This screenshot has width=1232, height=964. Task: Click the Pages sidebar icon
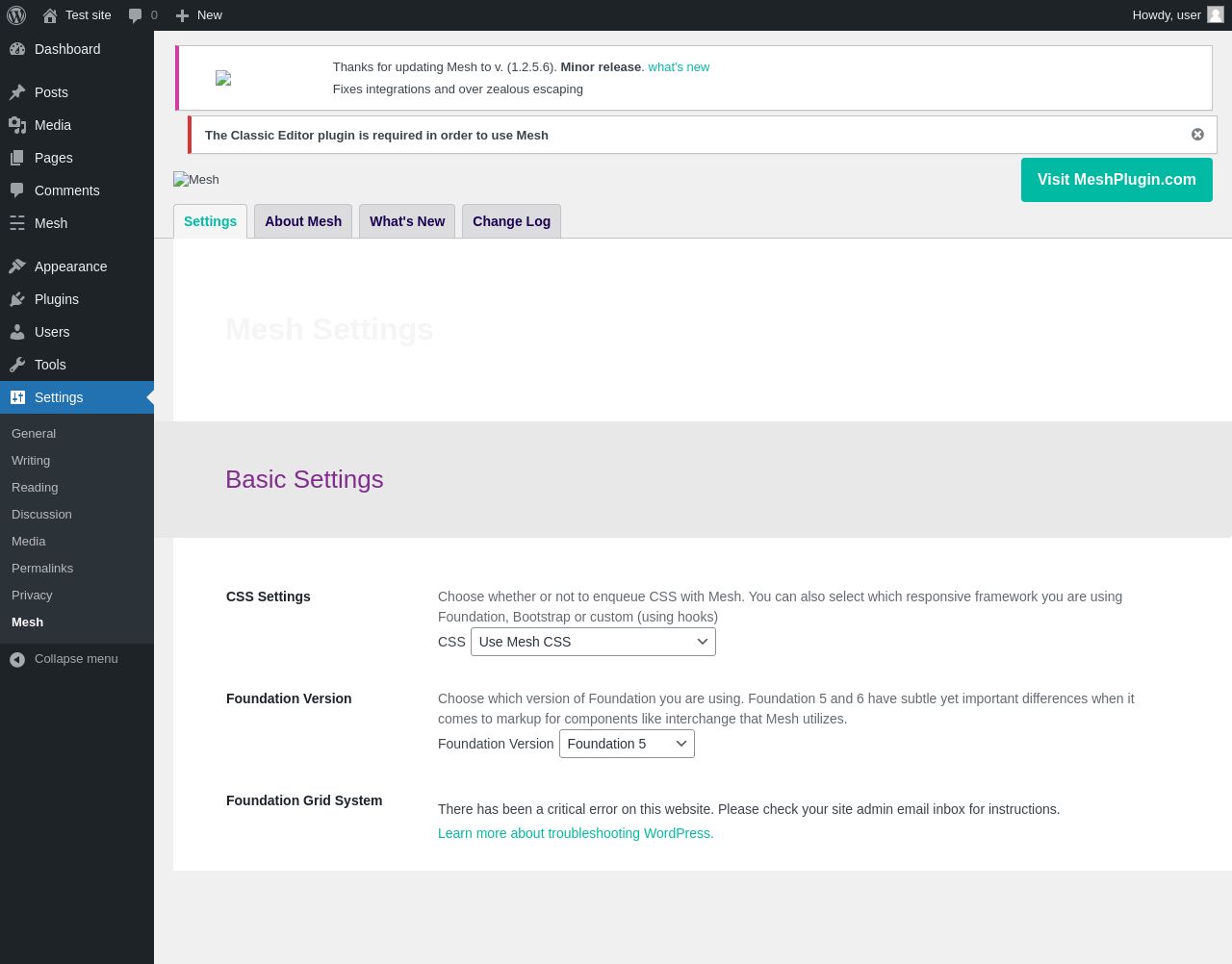click(x=17, y=158)
